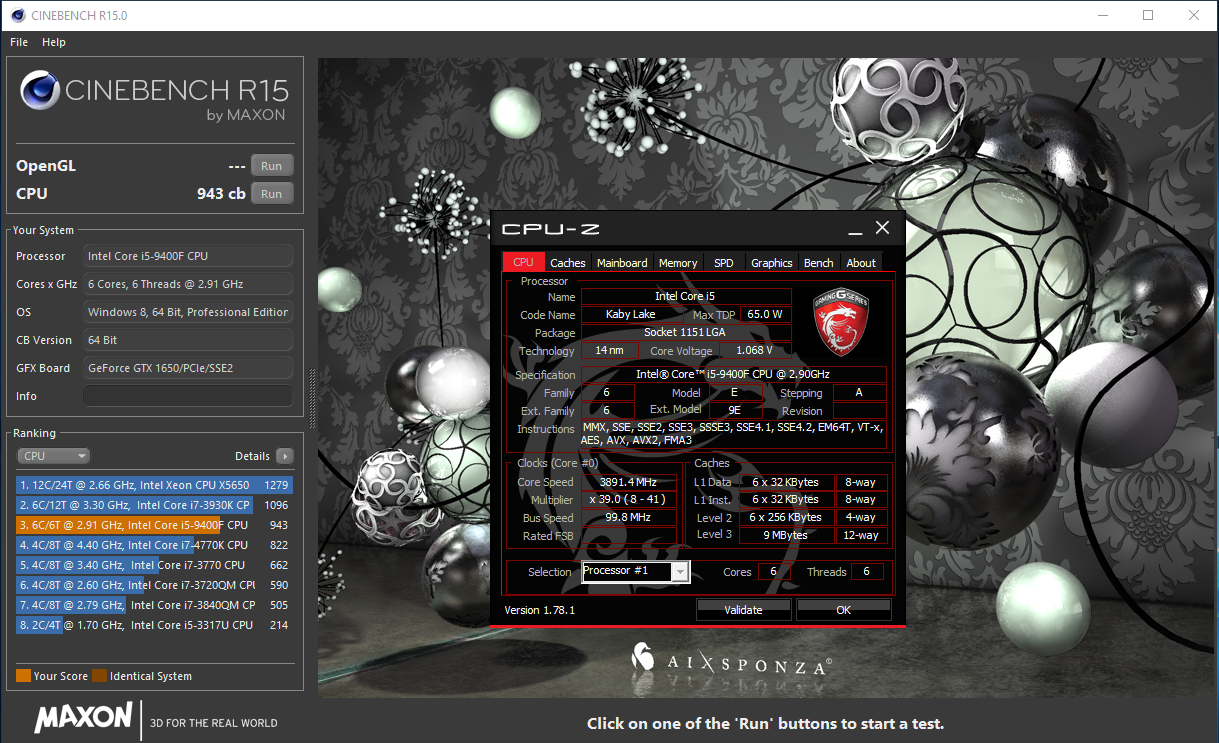Viewport: 1219px width, 743px height.
Task: Select the highlighted Core i5-9400F ranking row
Action: [x=154, y=525]
